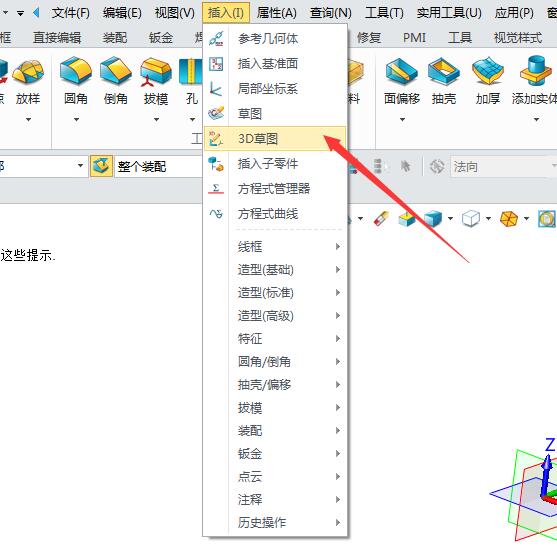Switch to the PMI ribbon tab

[414, 38]
